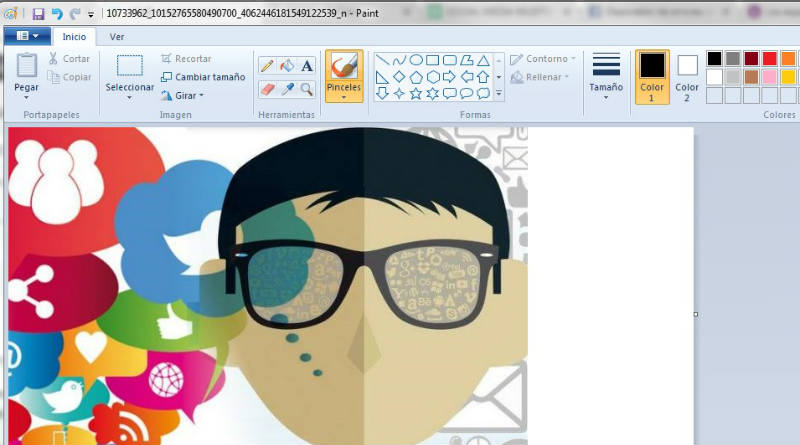Click the Cambiar tamaño button

point(203,77)
